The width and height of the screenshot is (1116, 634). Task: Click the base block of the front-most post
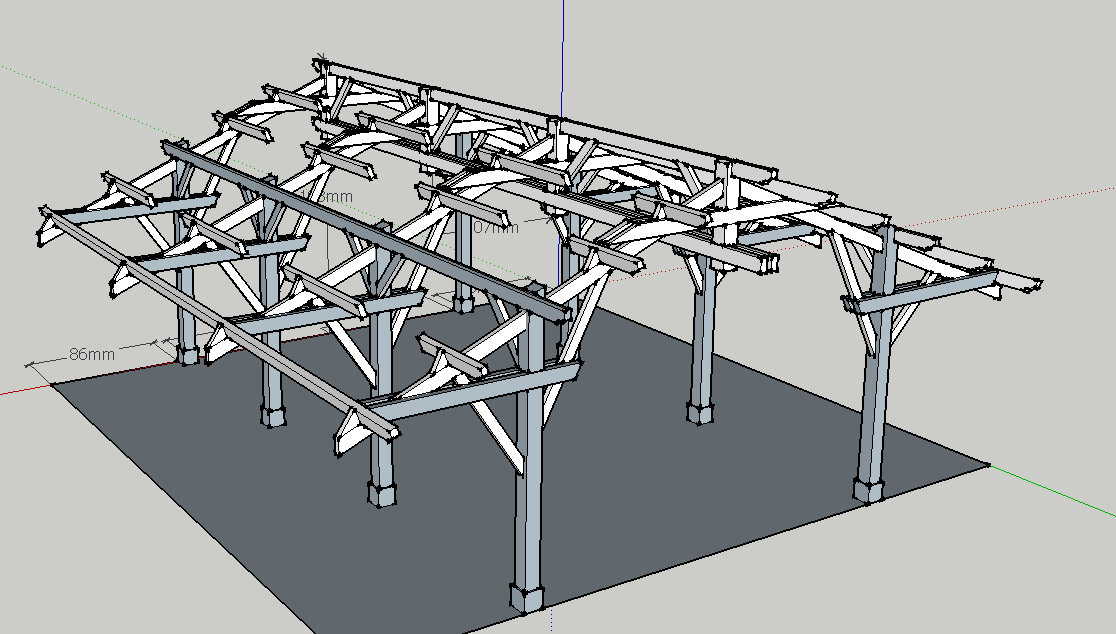click(x=527, y=596)
